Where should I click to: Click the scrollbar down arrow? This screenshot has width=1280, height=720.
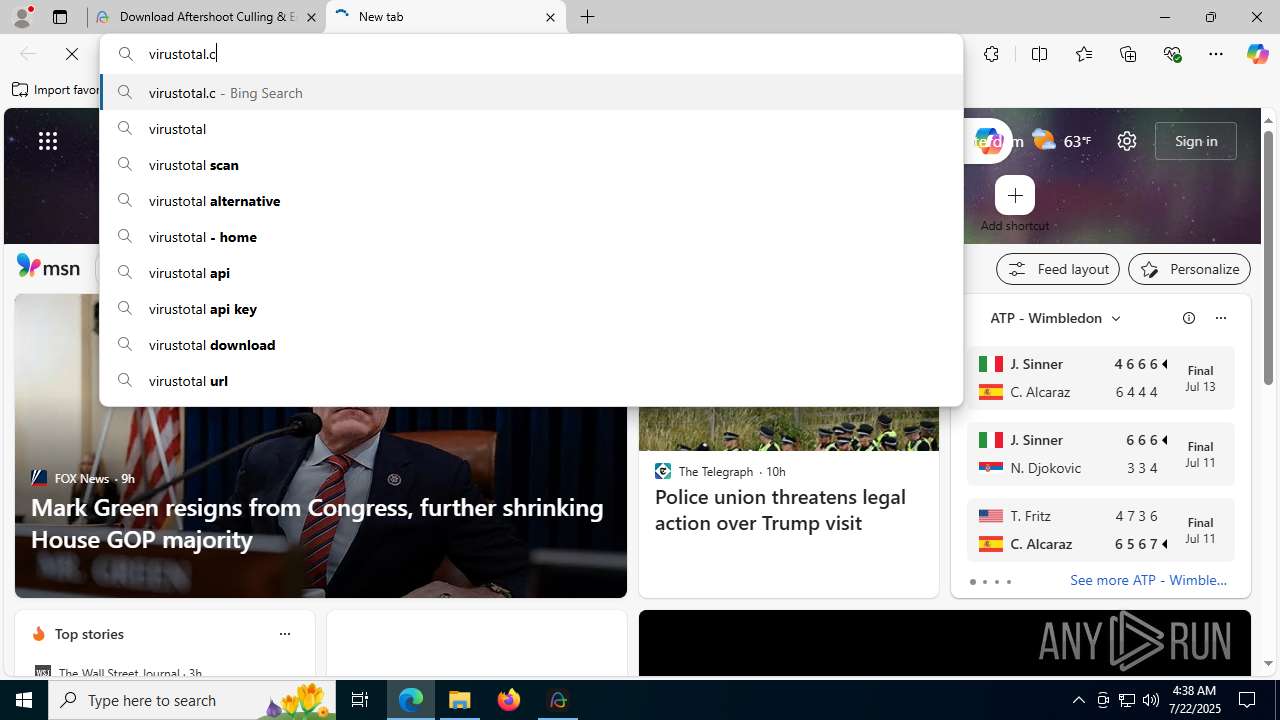(1268, 663)
